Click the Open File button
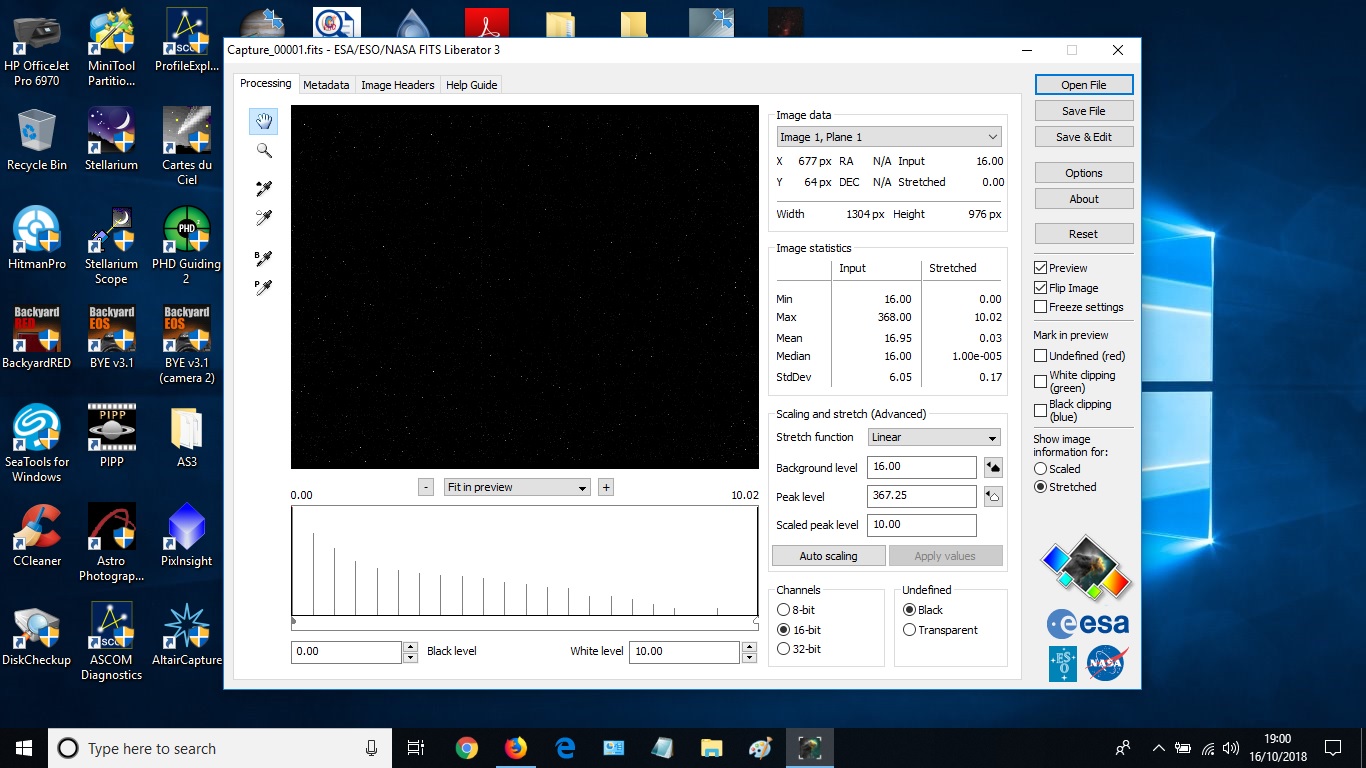The image size is (1366, 768). click(1084, 85)
